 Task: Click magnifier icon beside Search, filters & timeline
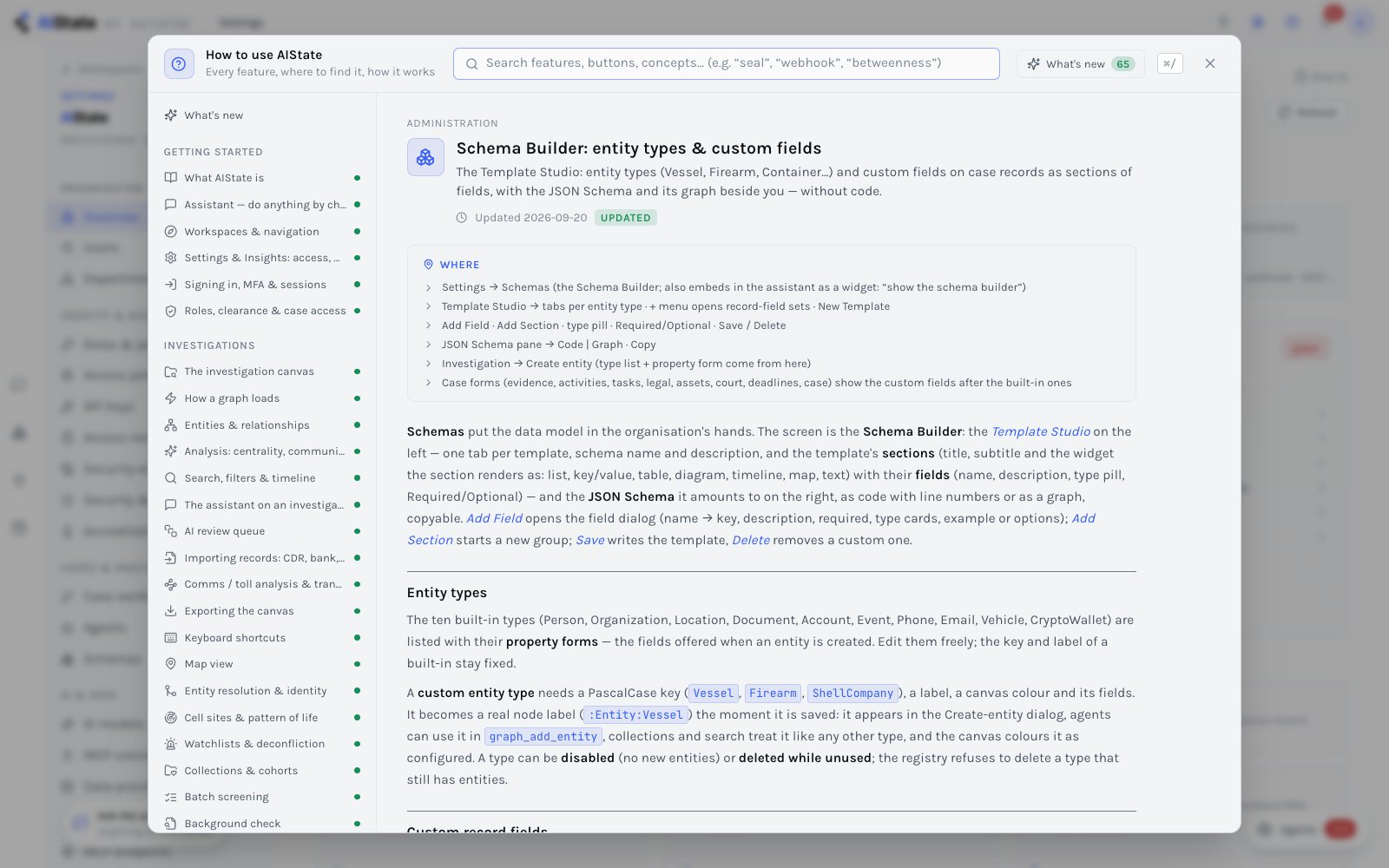point(171,478)
